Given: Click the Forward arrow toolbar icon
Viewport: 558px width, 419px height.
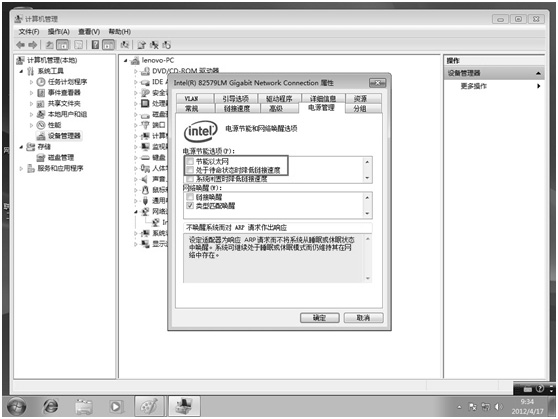Looking at the screenshot, I should tap(33, 45).
